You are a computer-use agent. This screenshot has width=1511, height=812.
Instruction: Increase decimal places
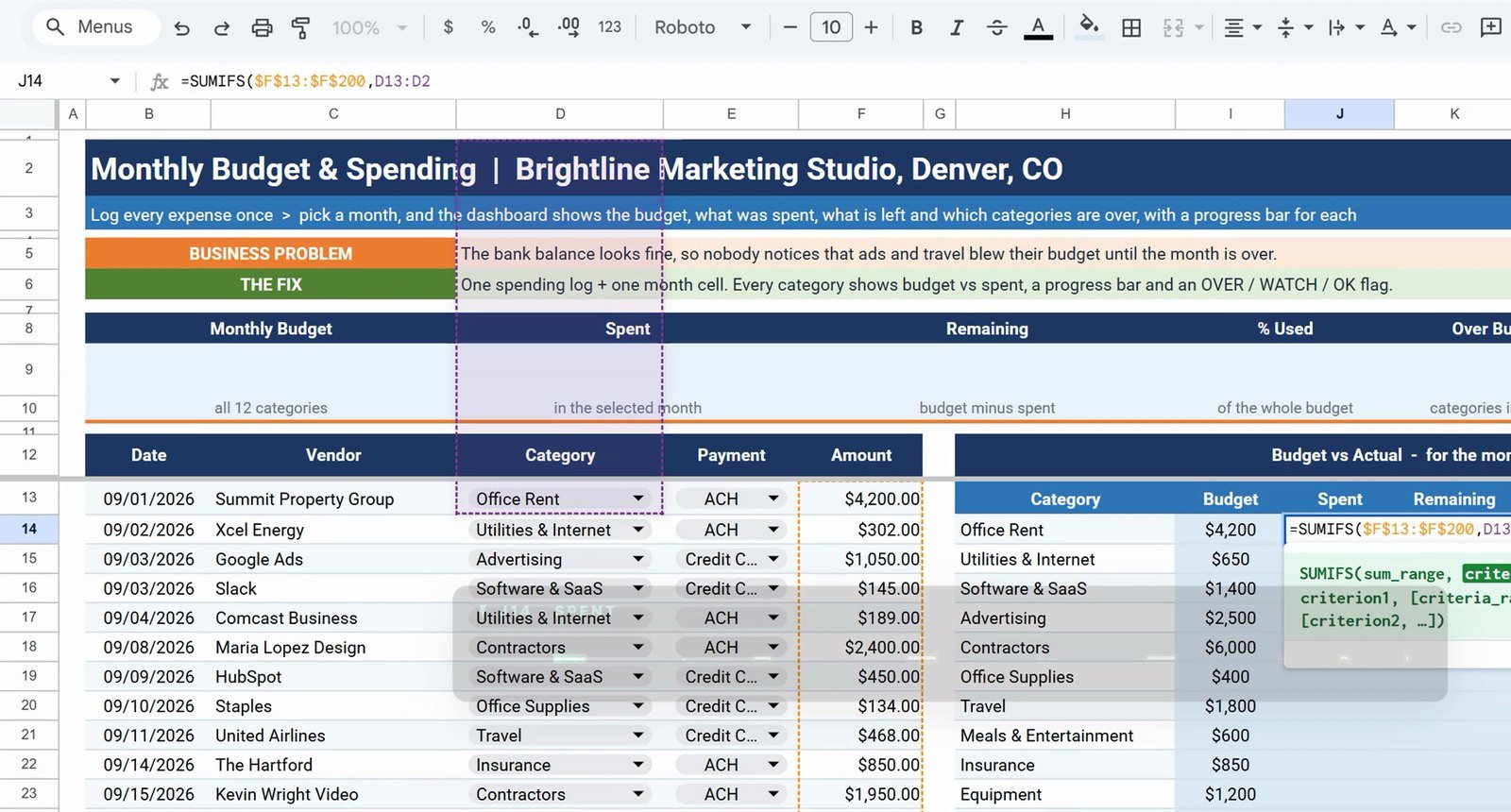point(569,27)
